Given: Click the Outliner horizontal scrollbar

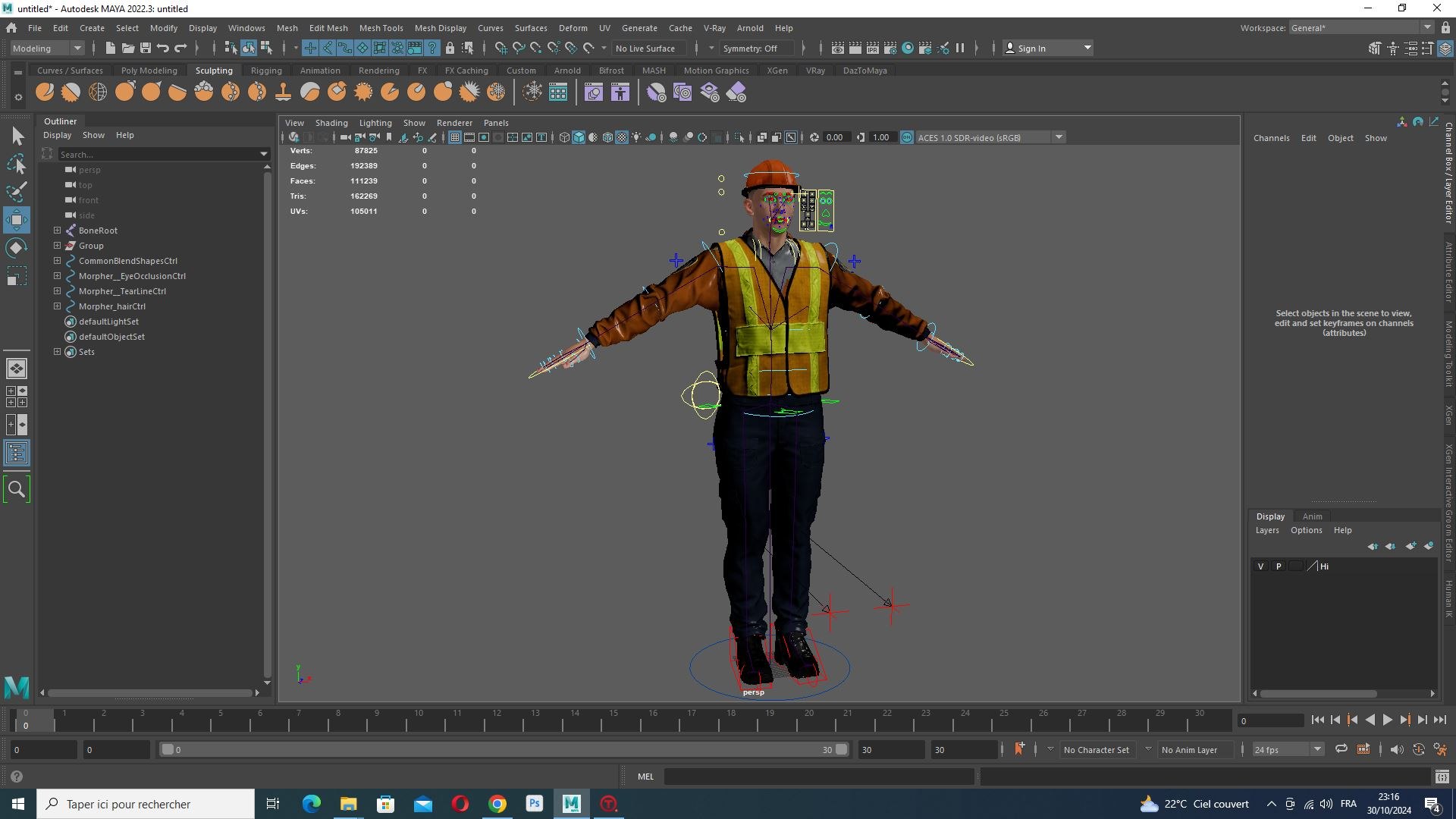Looking at the screenshot, I should (149, 692).
